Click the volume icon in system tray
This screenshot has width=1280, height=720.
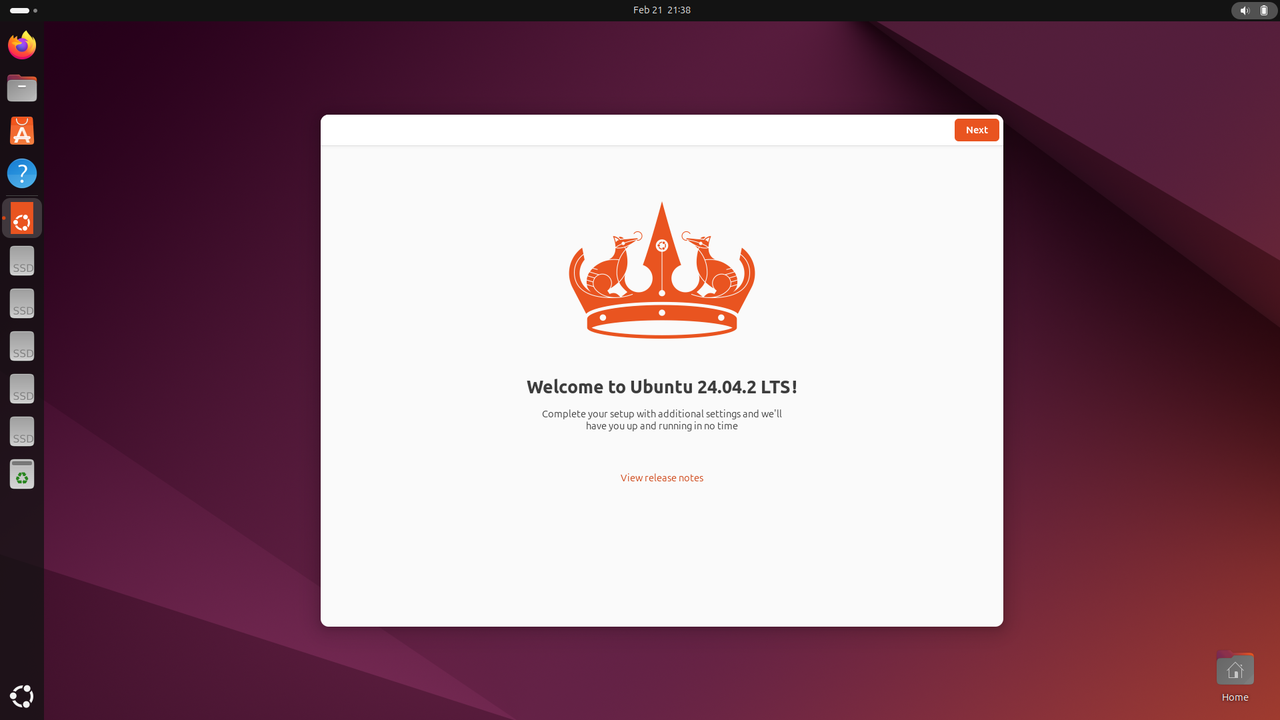(x=1244, y=10)
